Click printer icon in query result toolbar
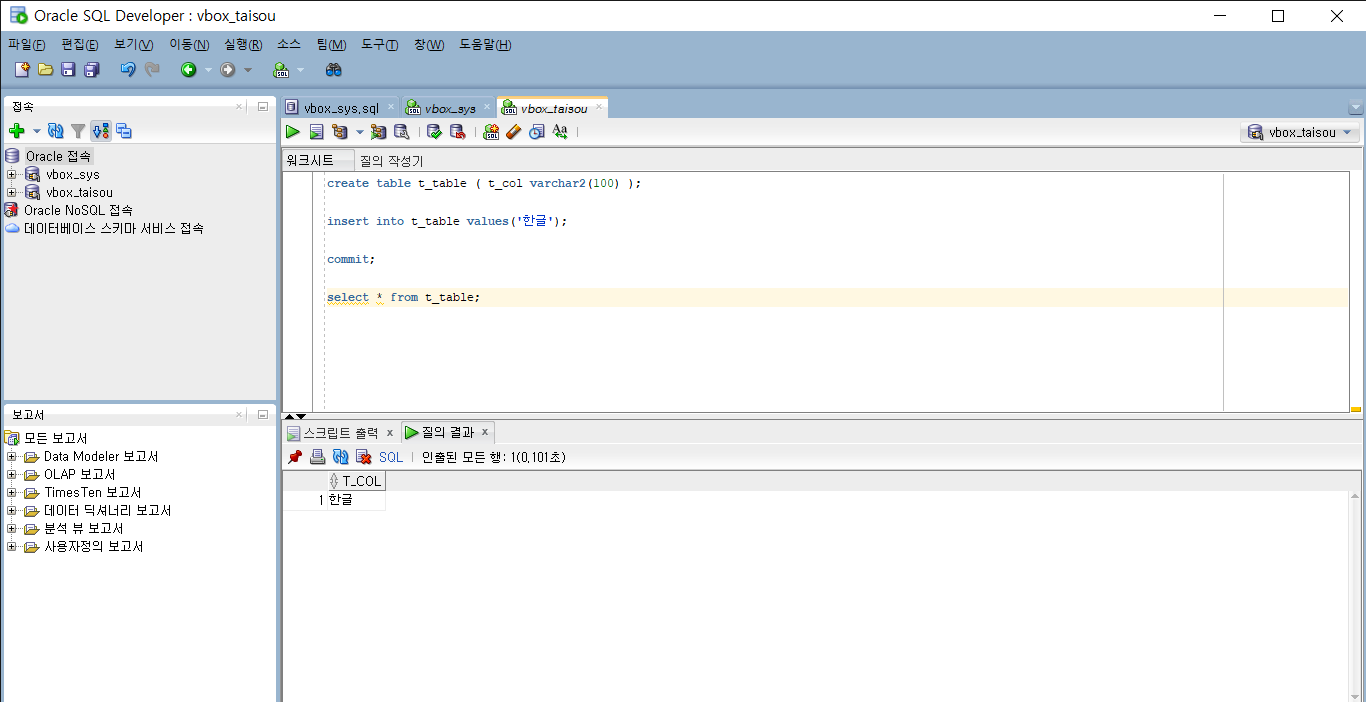Screen dimensions: 1366x702 [x=318, y=457]
